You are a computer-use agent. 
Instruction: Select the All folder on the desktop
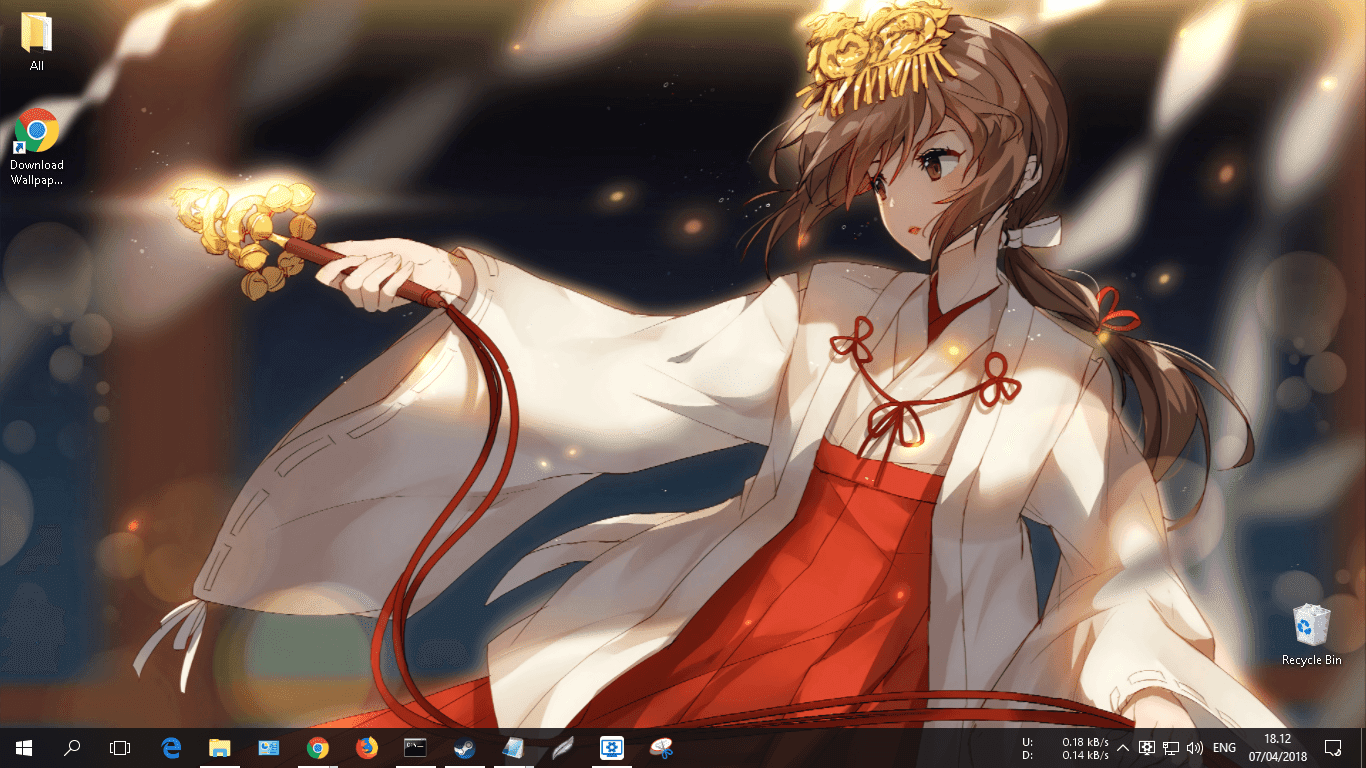click(x=37, y=42)
